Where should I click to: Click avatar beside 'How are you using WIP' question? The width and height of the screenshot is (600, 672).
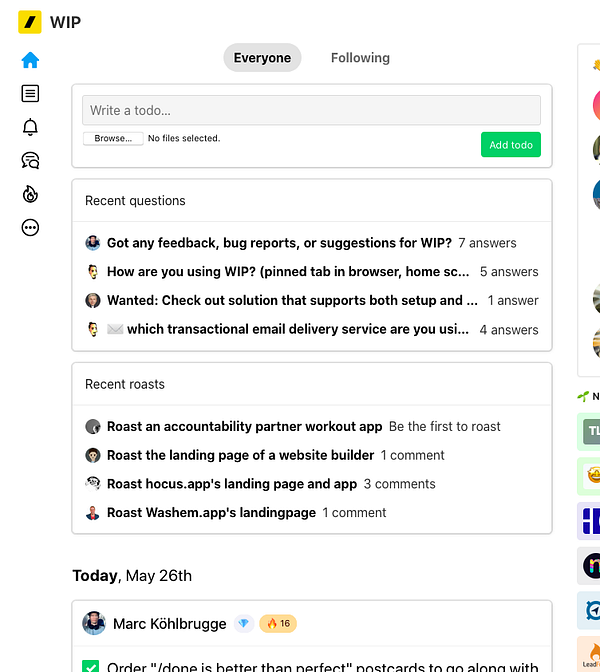93,272
